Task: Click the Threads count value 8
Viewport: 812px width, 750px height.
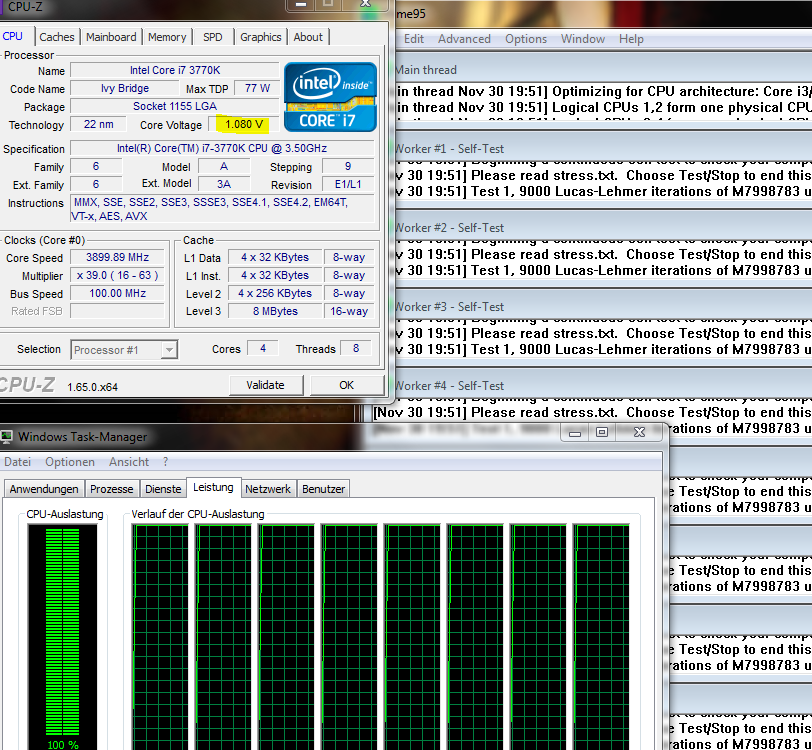Action: 356,349
